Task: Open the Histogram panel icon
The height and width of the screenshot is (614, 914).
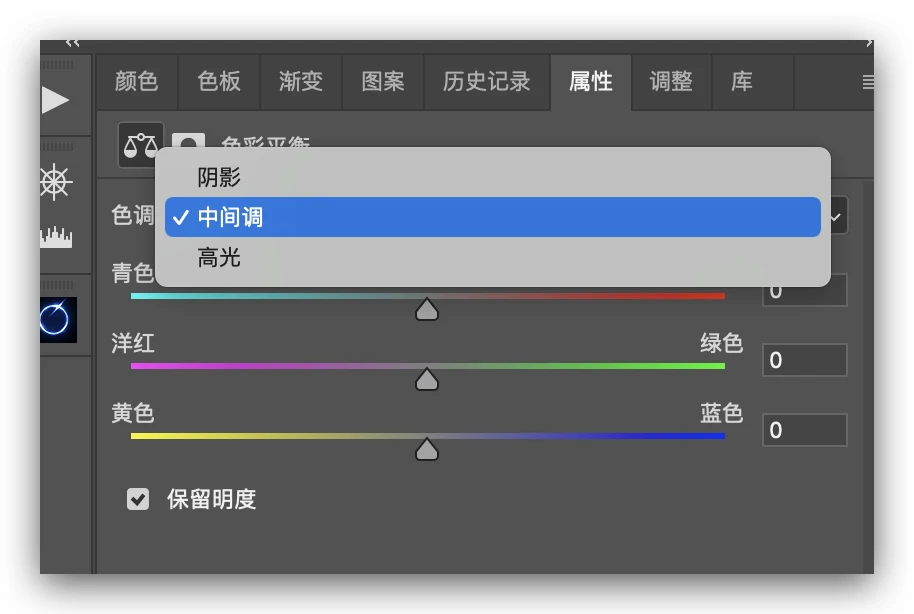Action: click(x=56, y=237)
